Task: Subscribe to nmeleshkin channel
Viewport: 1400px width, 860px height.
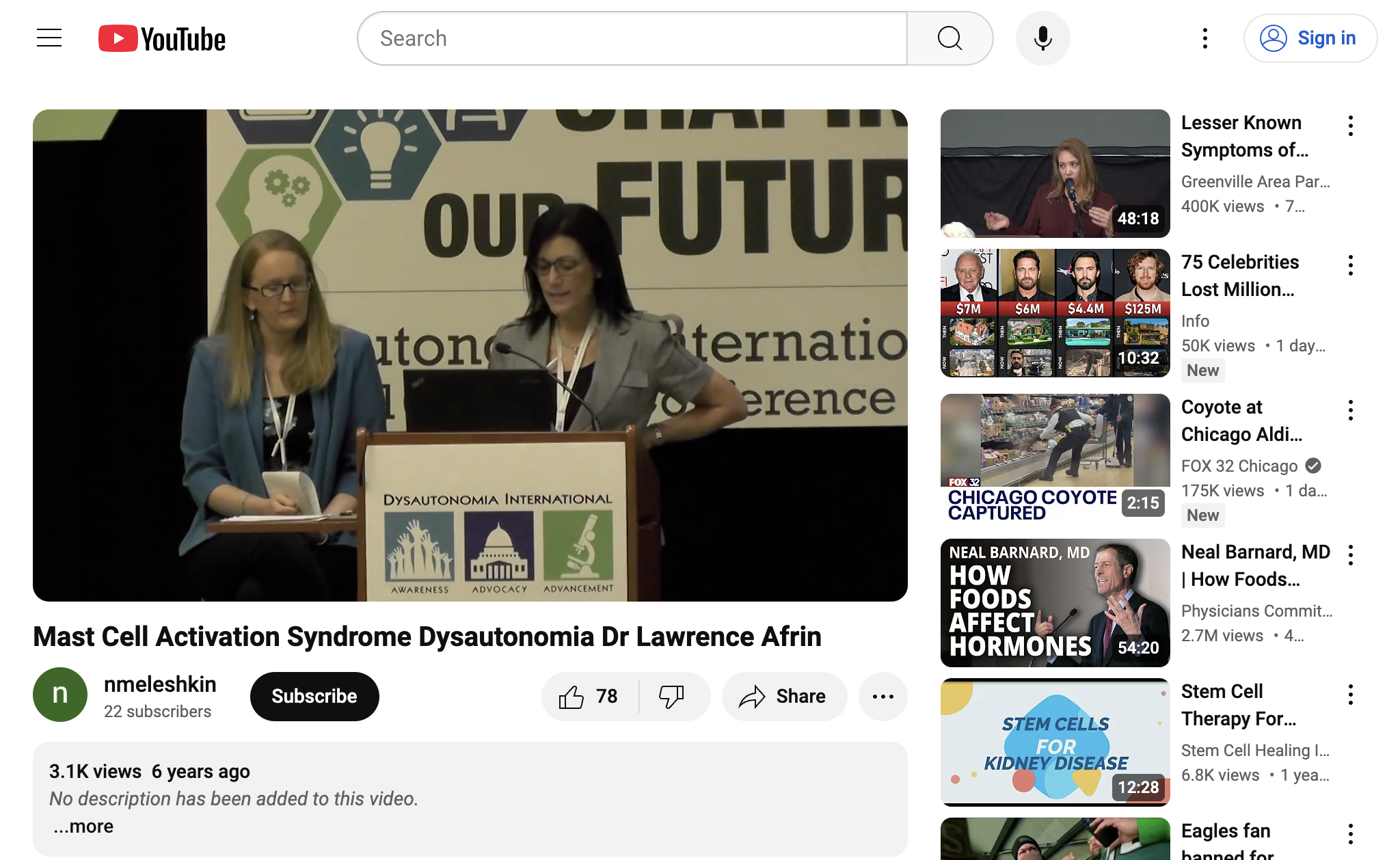Action: point(314,697)
